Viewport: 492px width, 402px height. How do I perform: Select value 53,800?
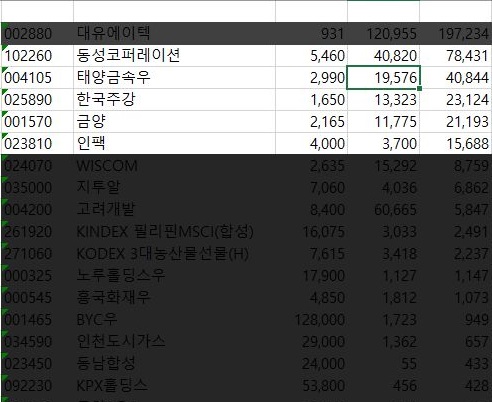311,386
